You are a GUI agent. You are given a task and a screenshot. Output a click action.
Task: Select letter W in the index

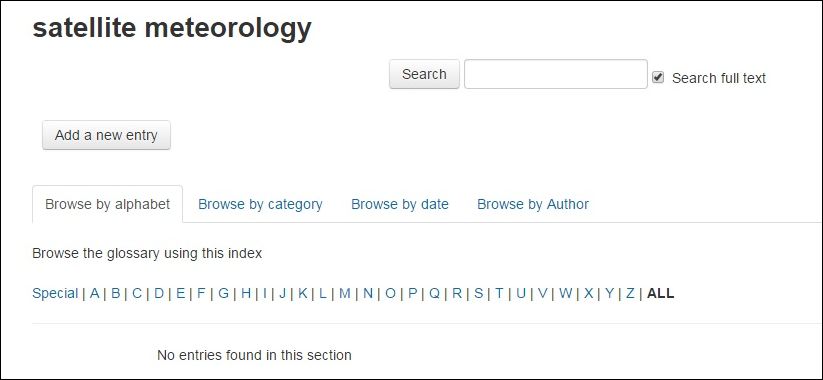tap(565, 293)
